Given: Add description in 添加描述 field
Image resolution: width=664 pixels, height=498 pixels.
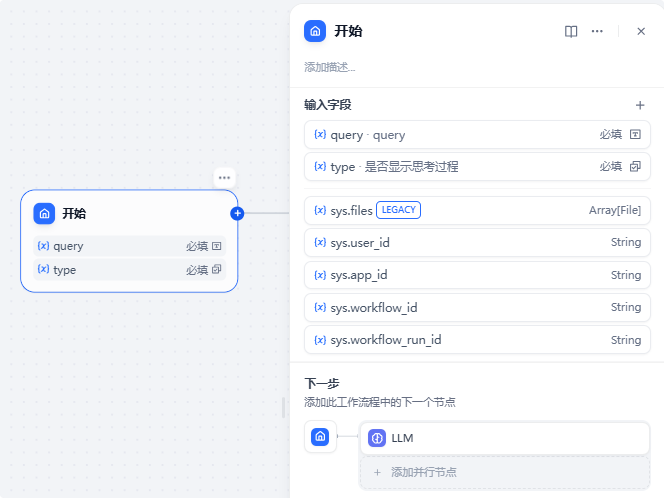Looking at the screenshot, I should coord(330,67).
